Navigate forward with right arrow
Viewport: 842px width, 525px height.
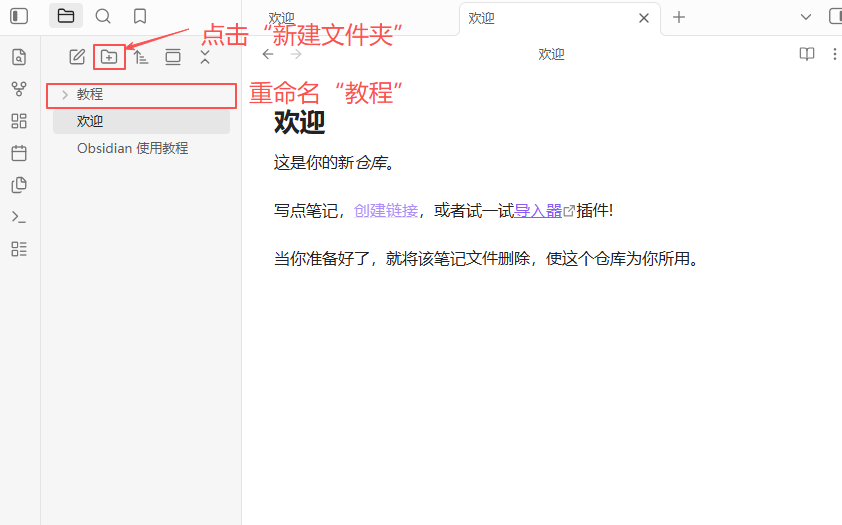pos(296,54)
